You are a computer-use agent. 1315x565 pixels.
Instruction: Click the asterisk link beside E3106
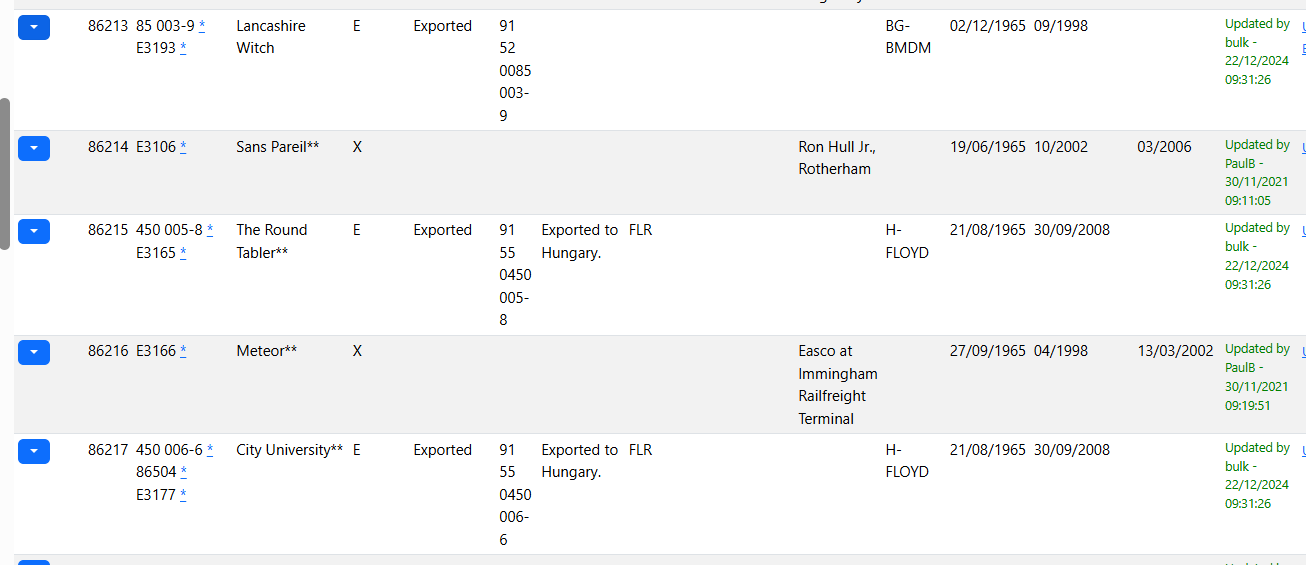(183, 147)
